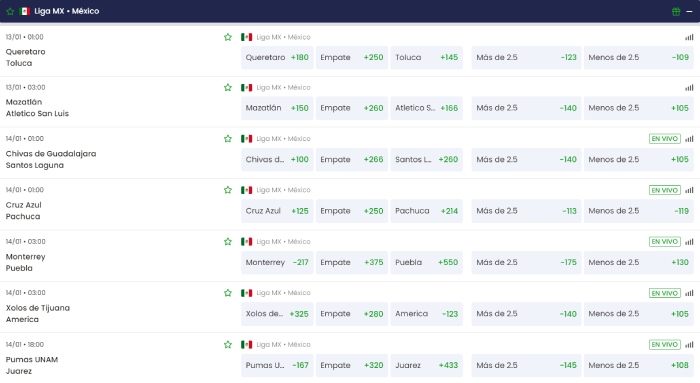Select Menos de 2.5 for Xolos match
This screenshot has width=700, height=383.
coord(639,314)
